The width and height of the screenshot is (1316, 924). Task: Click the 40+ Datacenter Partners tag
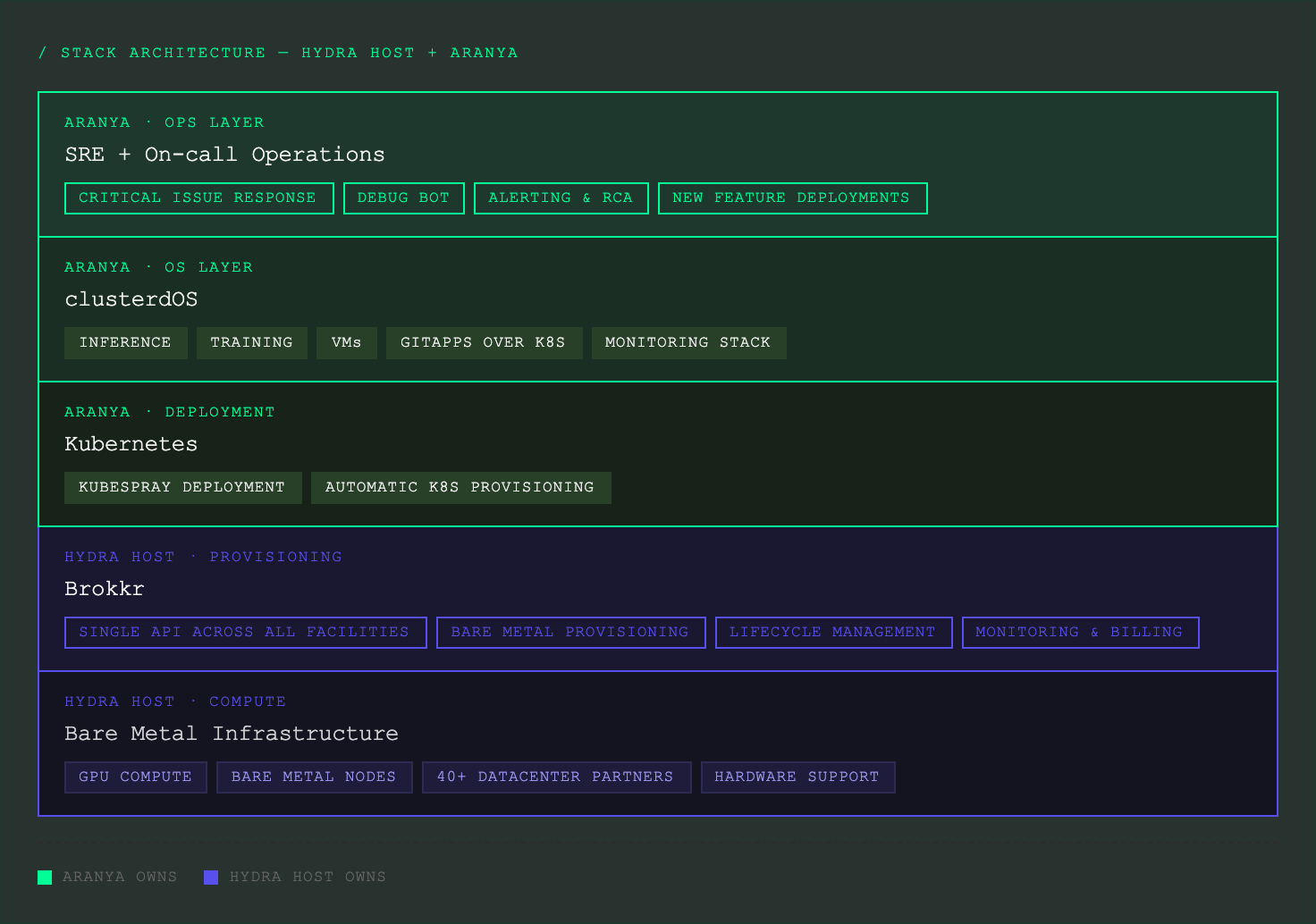point(557,777)
